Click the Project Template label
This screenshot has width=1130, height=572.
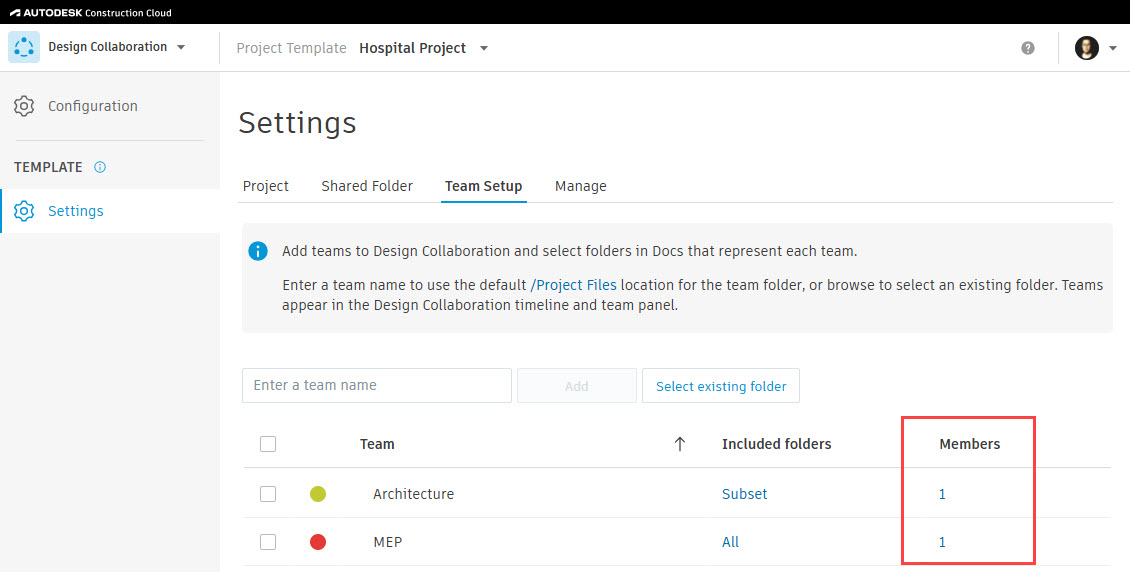[291, 48]
